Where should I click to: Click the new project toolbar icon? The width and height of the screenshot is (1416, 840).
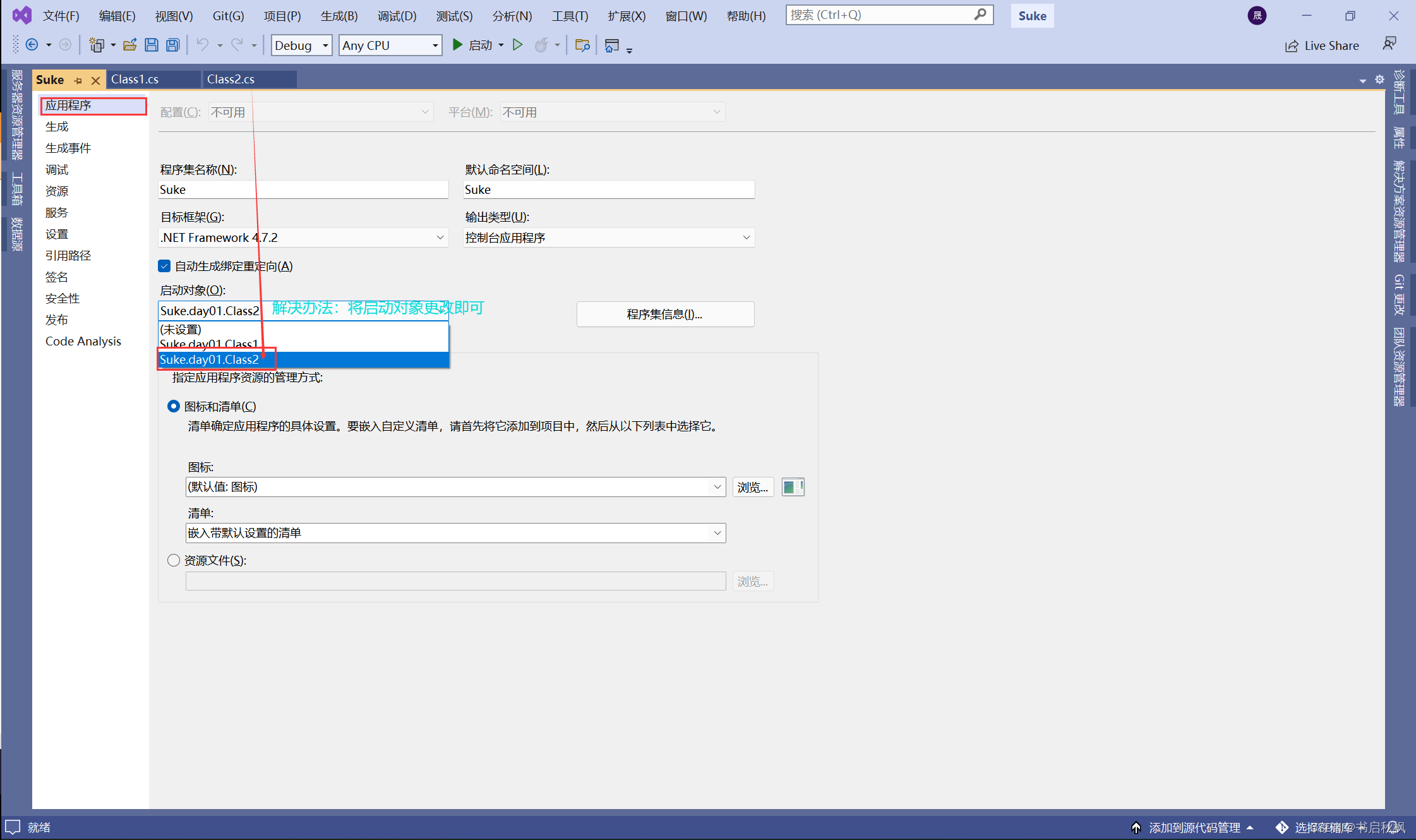pyautogui.click(x=97, y=45)
